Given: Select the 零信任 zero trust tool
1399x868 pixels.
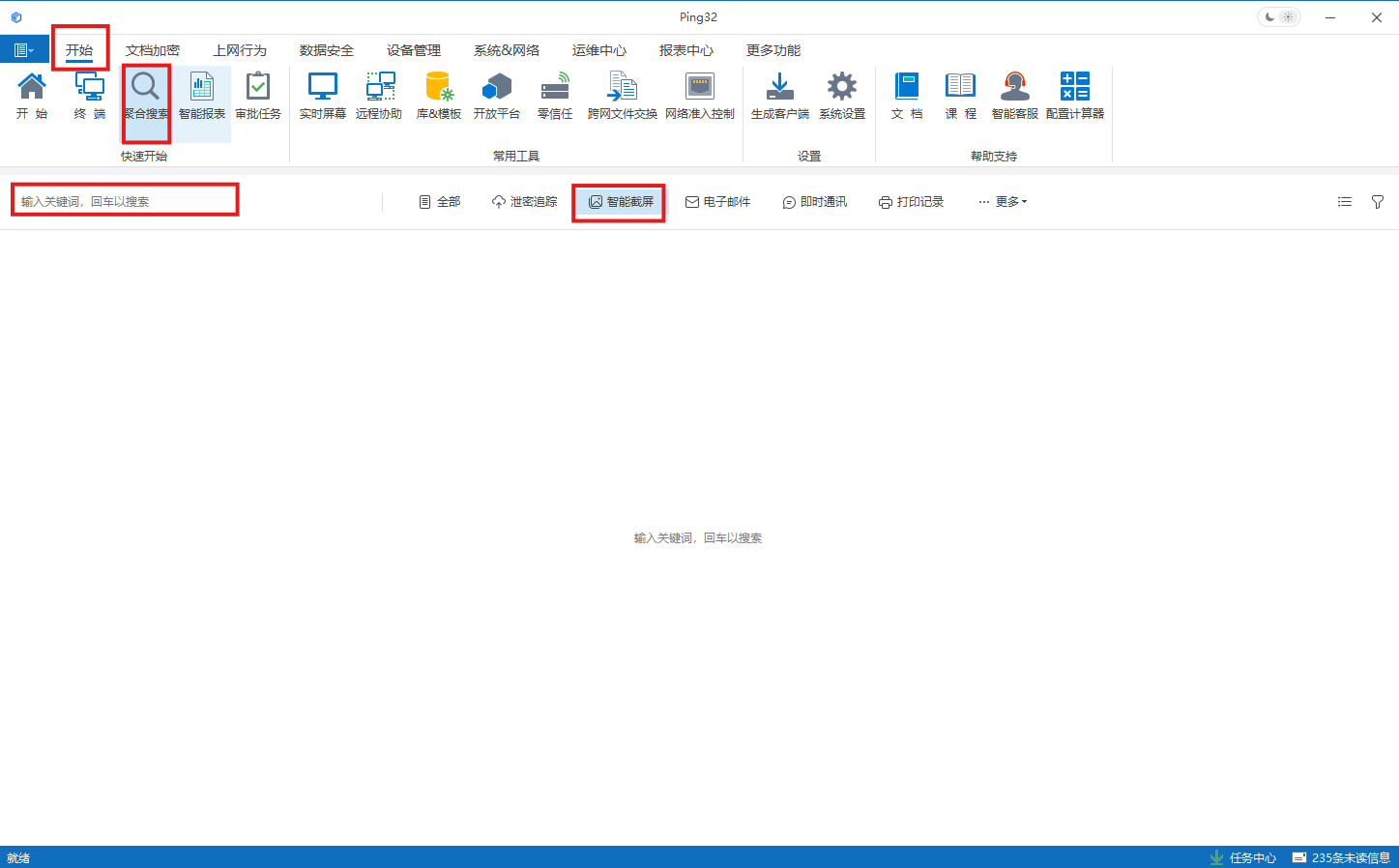Looking at the screenshot, I should [x=555, y=95].
